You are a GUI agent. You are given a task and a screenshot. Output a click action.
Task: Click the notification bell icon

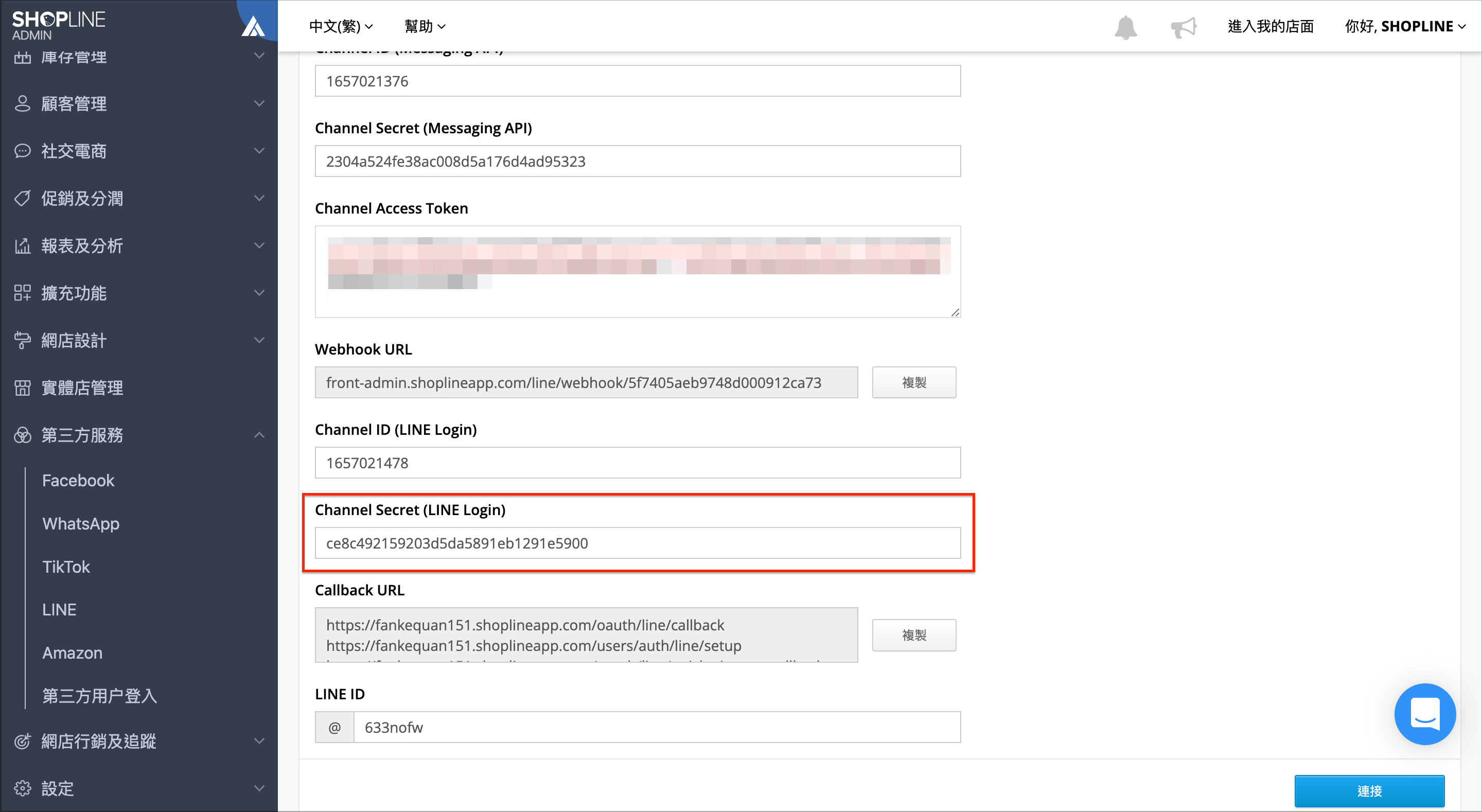tap(1125, 27)
